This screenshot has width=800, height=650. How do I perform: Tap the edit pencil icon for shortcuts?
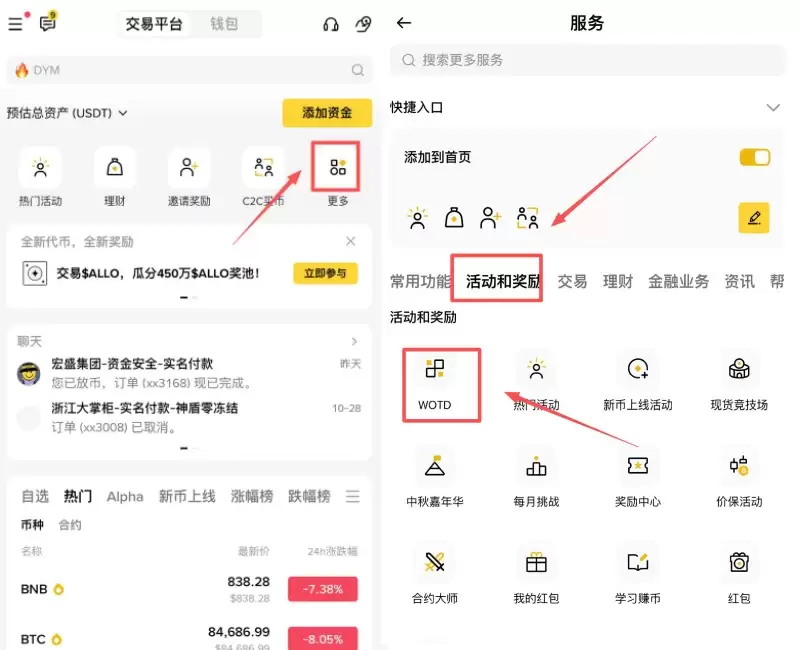click(x=755, y=216)
